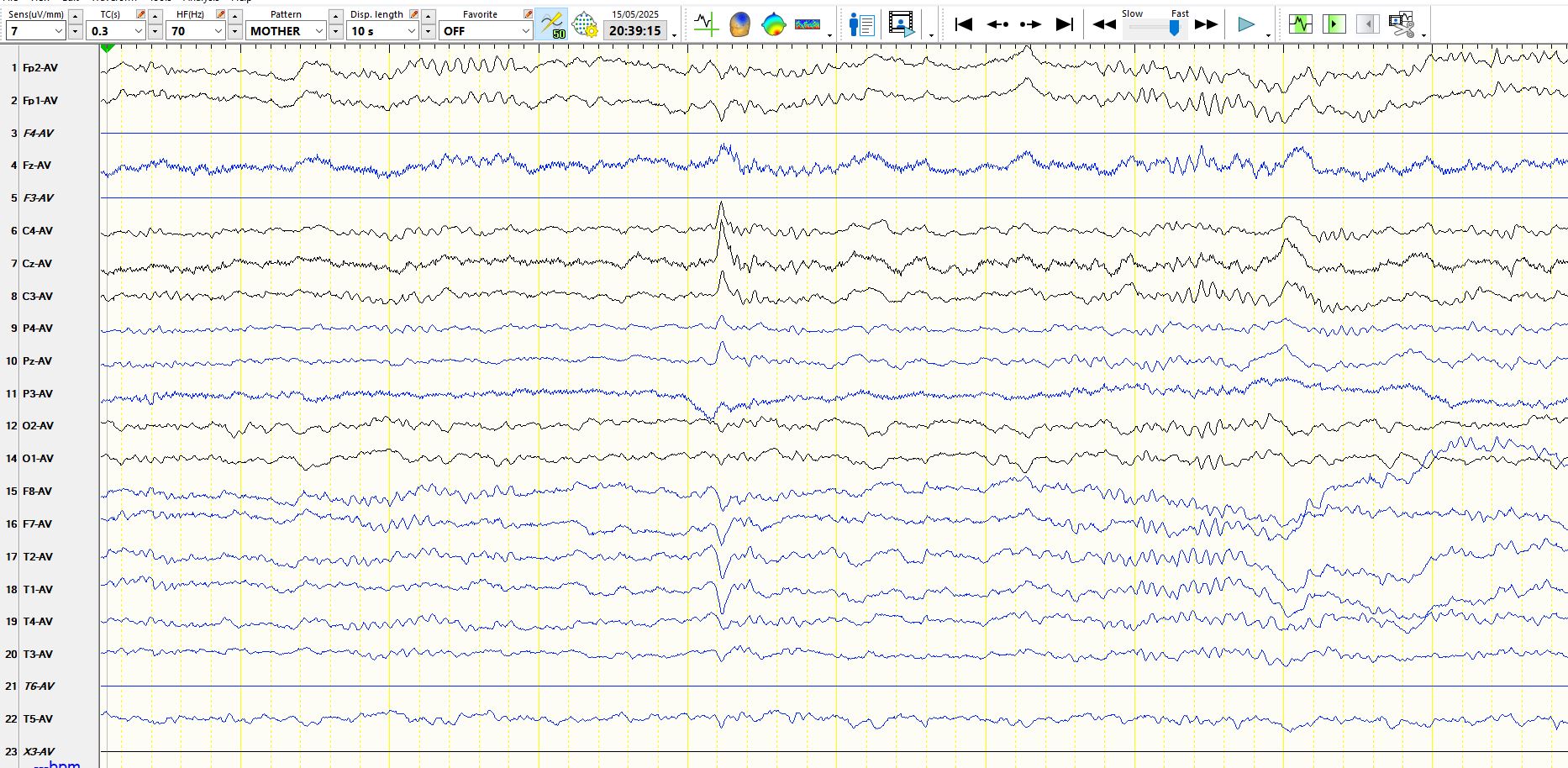The width and height of the screenshot is (1568, 768).
Task: Jump to the start of the recording
Action: click(x=964, y=24)
